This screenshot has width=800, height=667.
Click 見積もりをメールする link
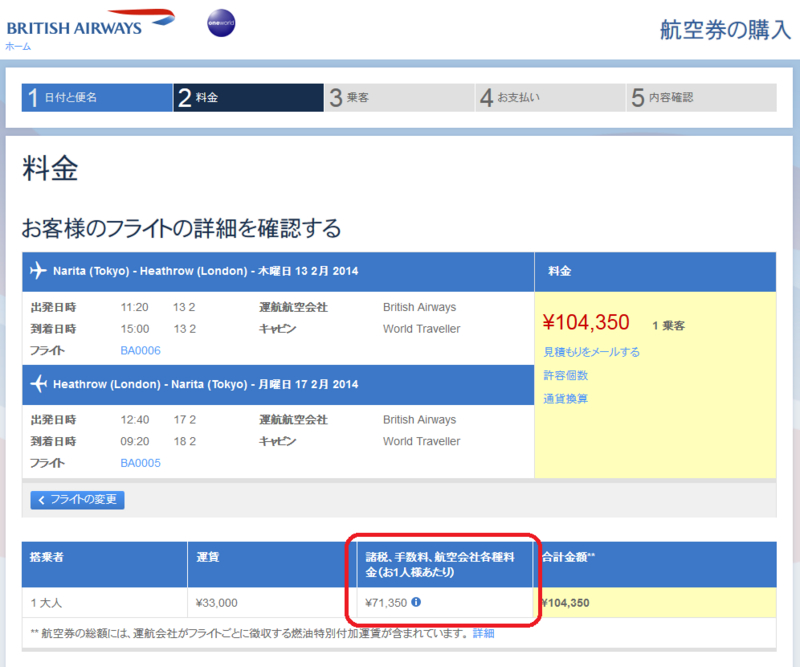coord(591,352)
